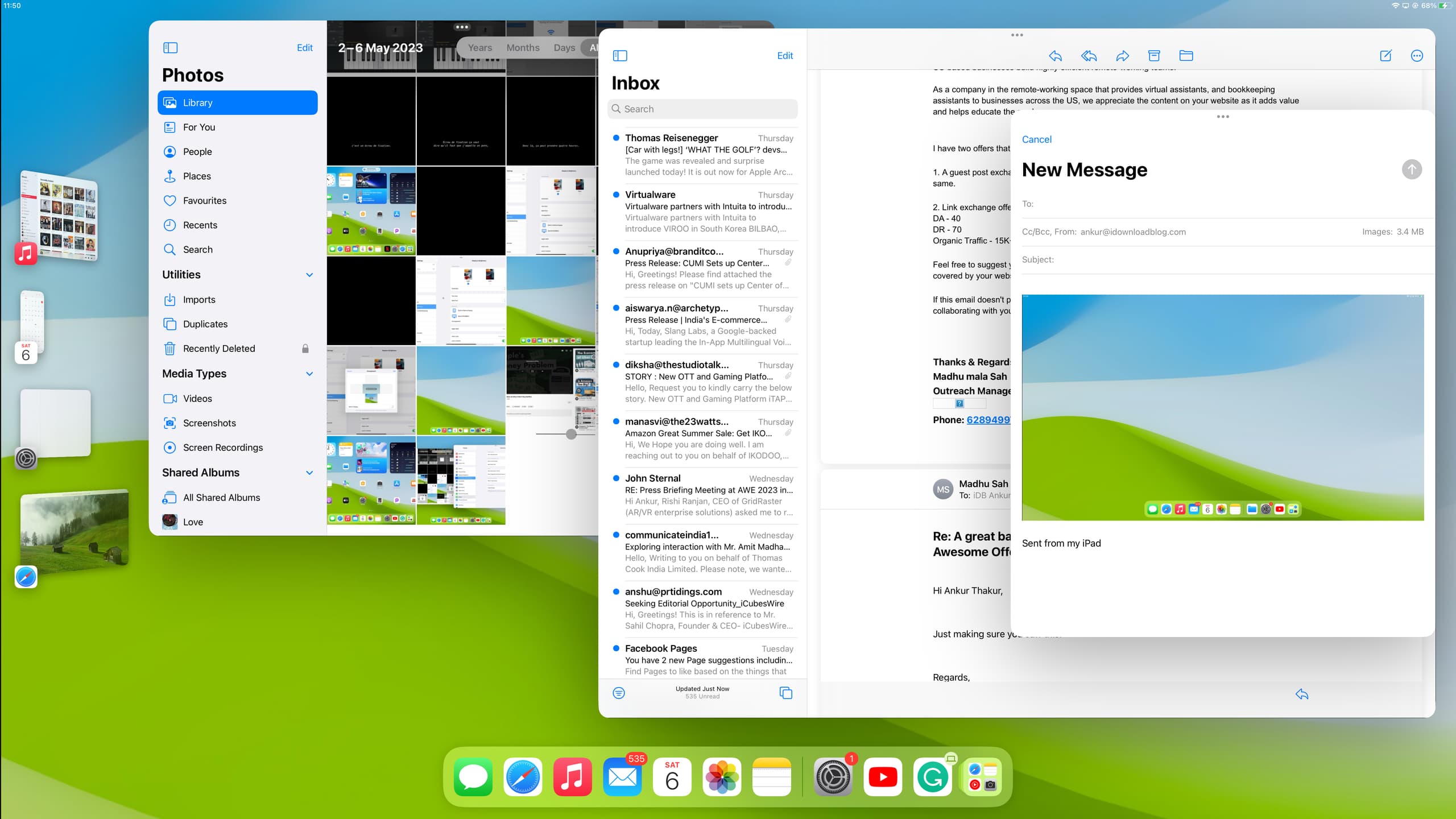This screenshot has height=819, width=1456.
Task: Open the New Message sheet three-dot menu
Action: [1223, 117]
